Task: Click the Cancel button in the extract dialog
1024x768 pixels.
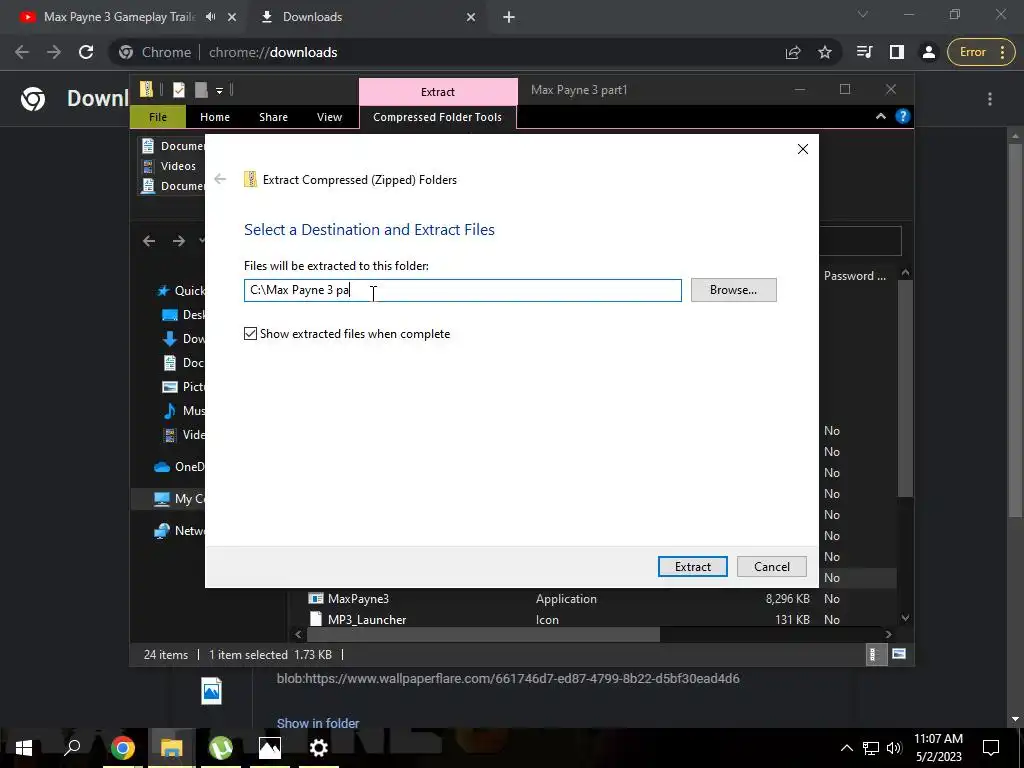Action: [x=771, y=567]
